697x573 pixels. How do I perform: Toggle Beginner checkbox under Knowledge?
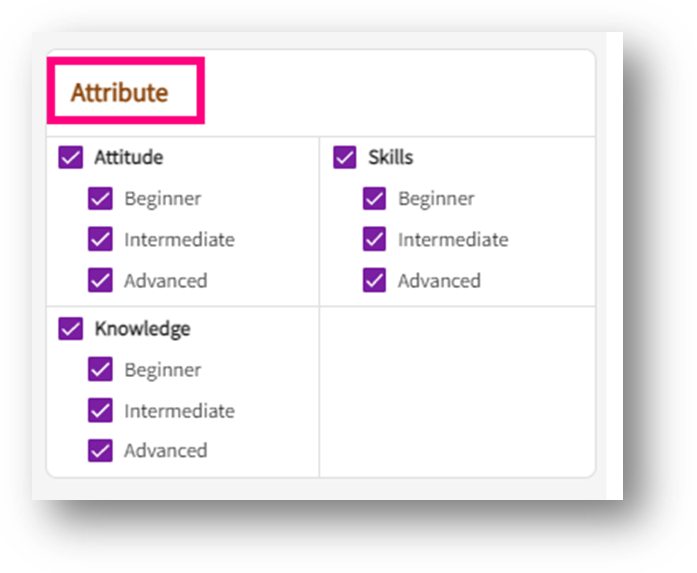(100, 370)
